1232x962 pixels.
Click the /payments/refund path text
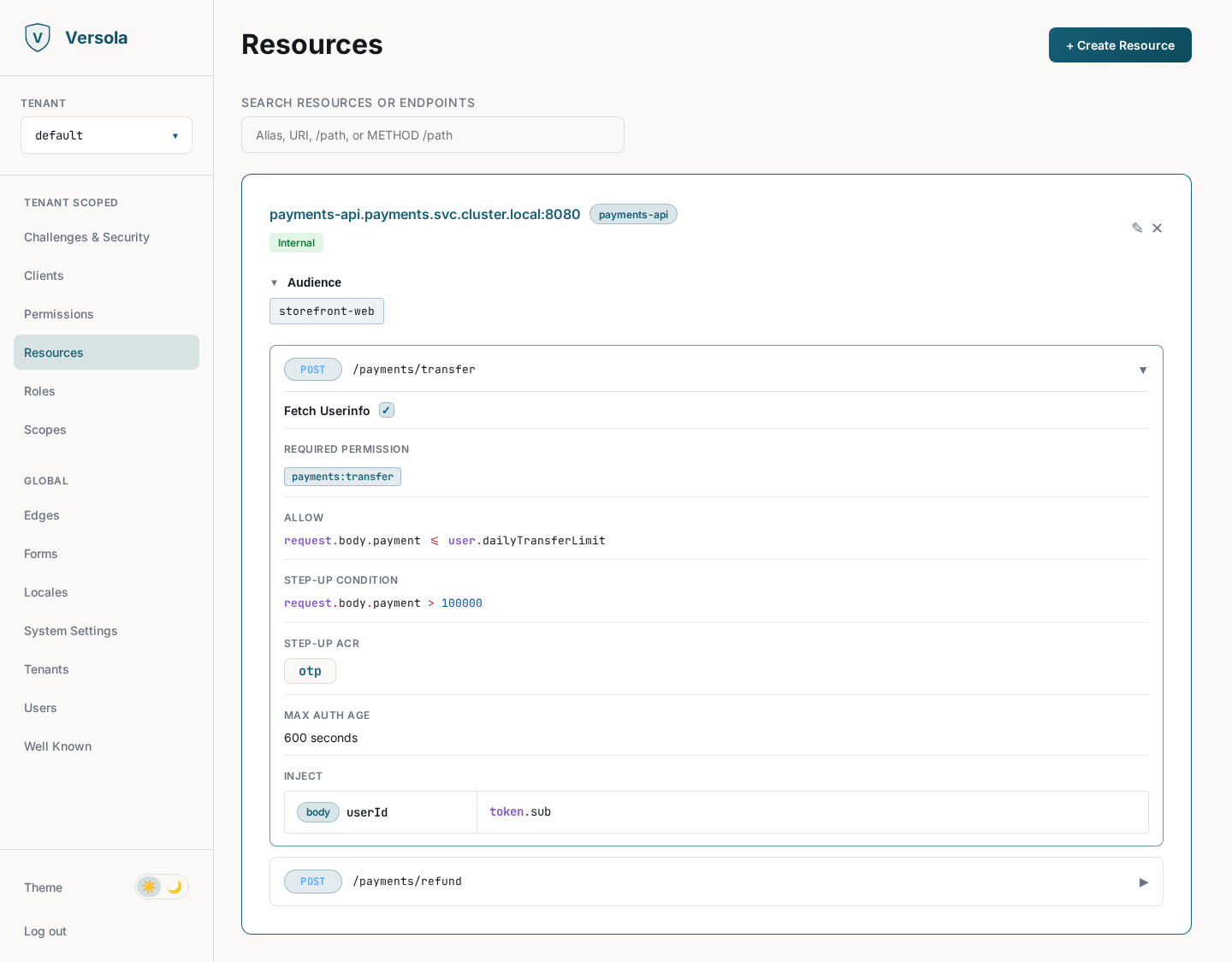(407, 882)
